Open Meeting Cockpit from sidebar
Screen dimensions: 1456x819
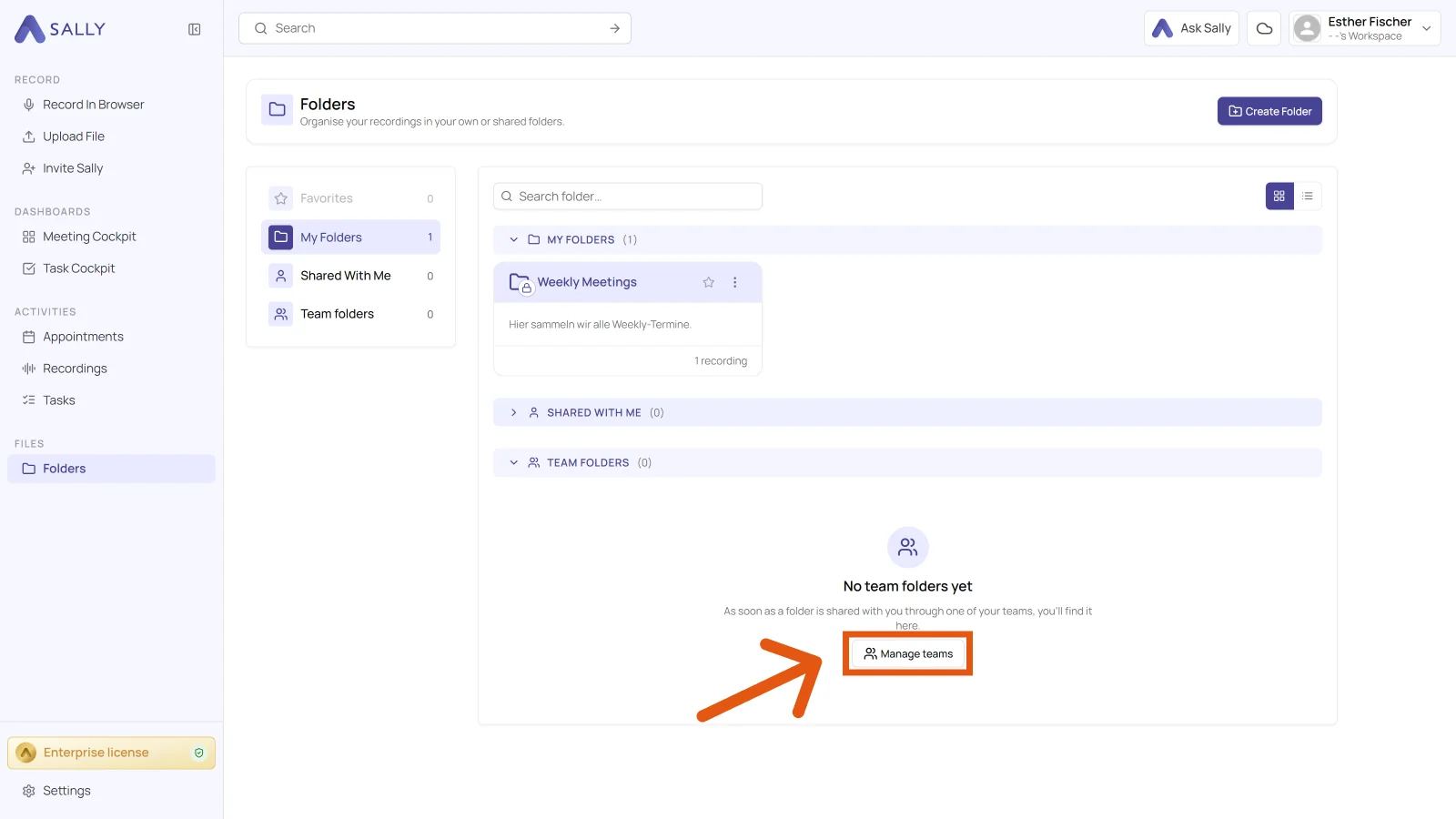[89, 237]
